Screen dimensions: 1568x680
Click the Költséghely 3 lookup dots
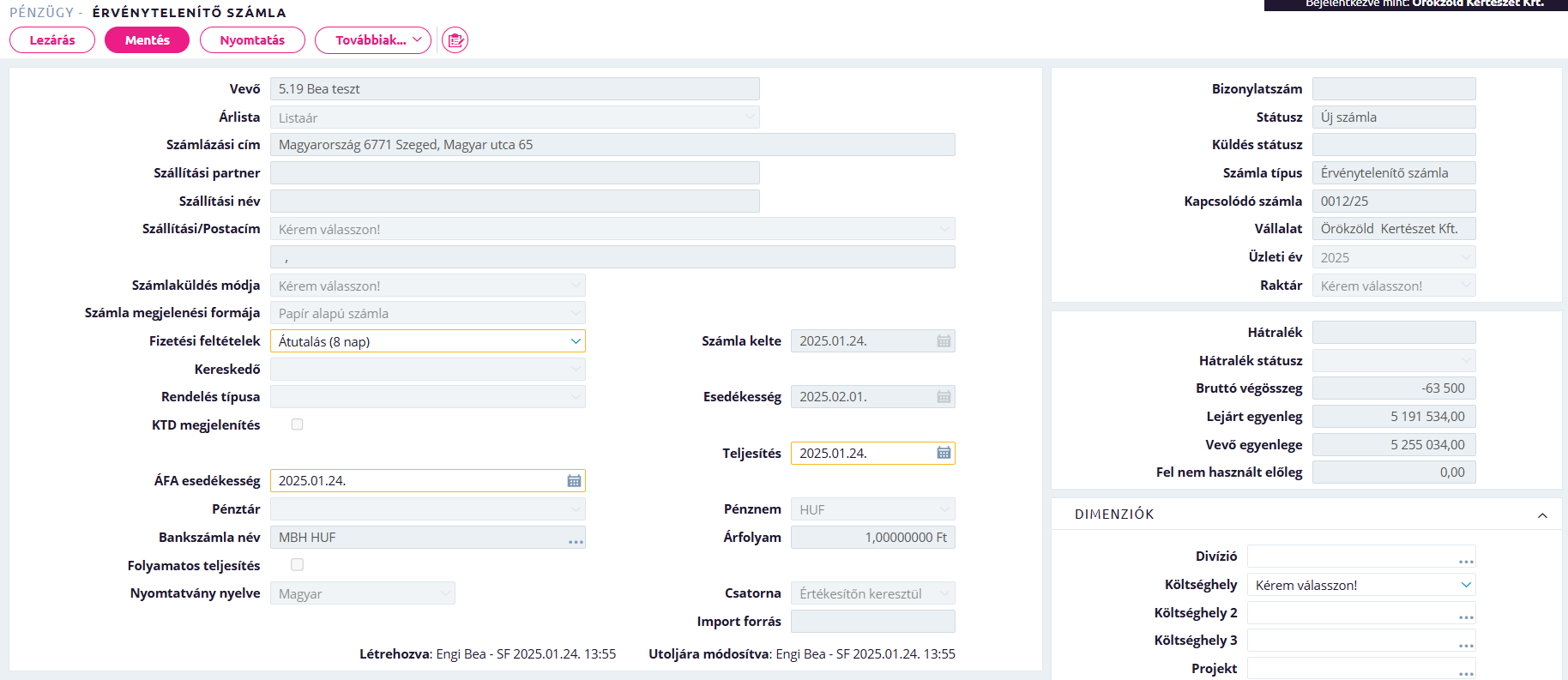pos(1466,643)
